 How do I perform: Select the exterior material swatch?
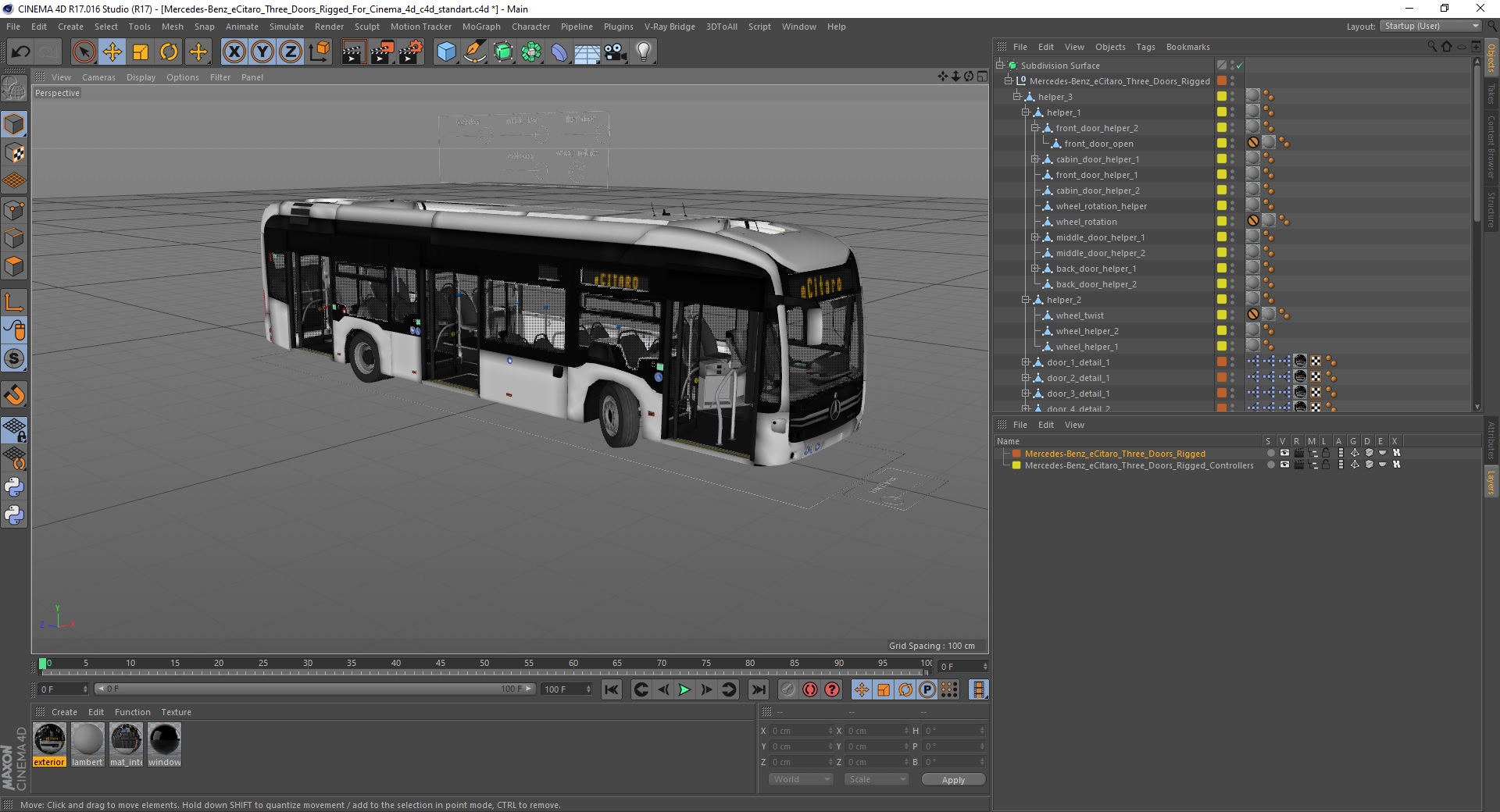tap(50, 745)
